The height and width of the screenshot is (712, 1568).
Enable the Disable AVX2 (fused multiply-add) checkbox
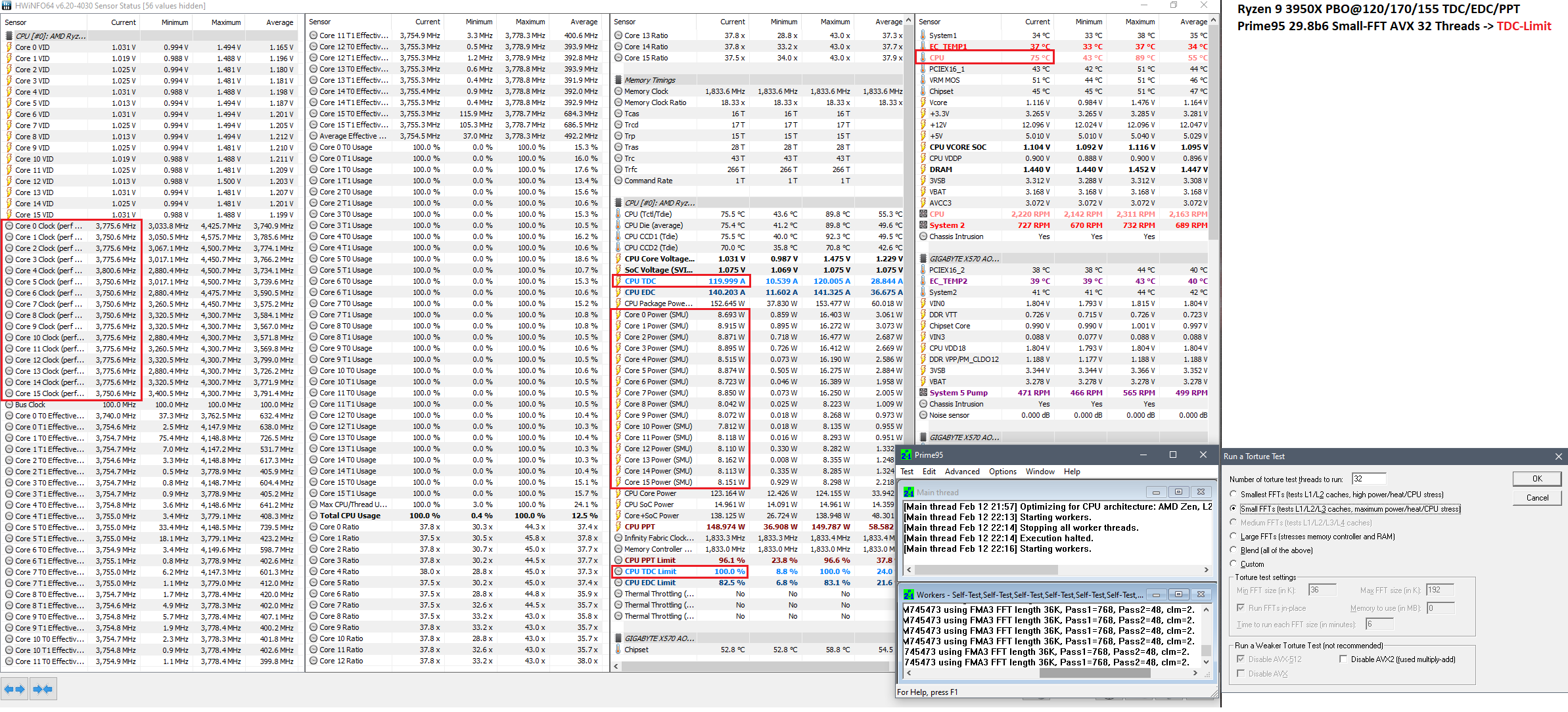[x=1343, y=659]
